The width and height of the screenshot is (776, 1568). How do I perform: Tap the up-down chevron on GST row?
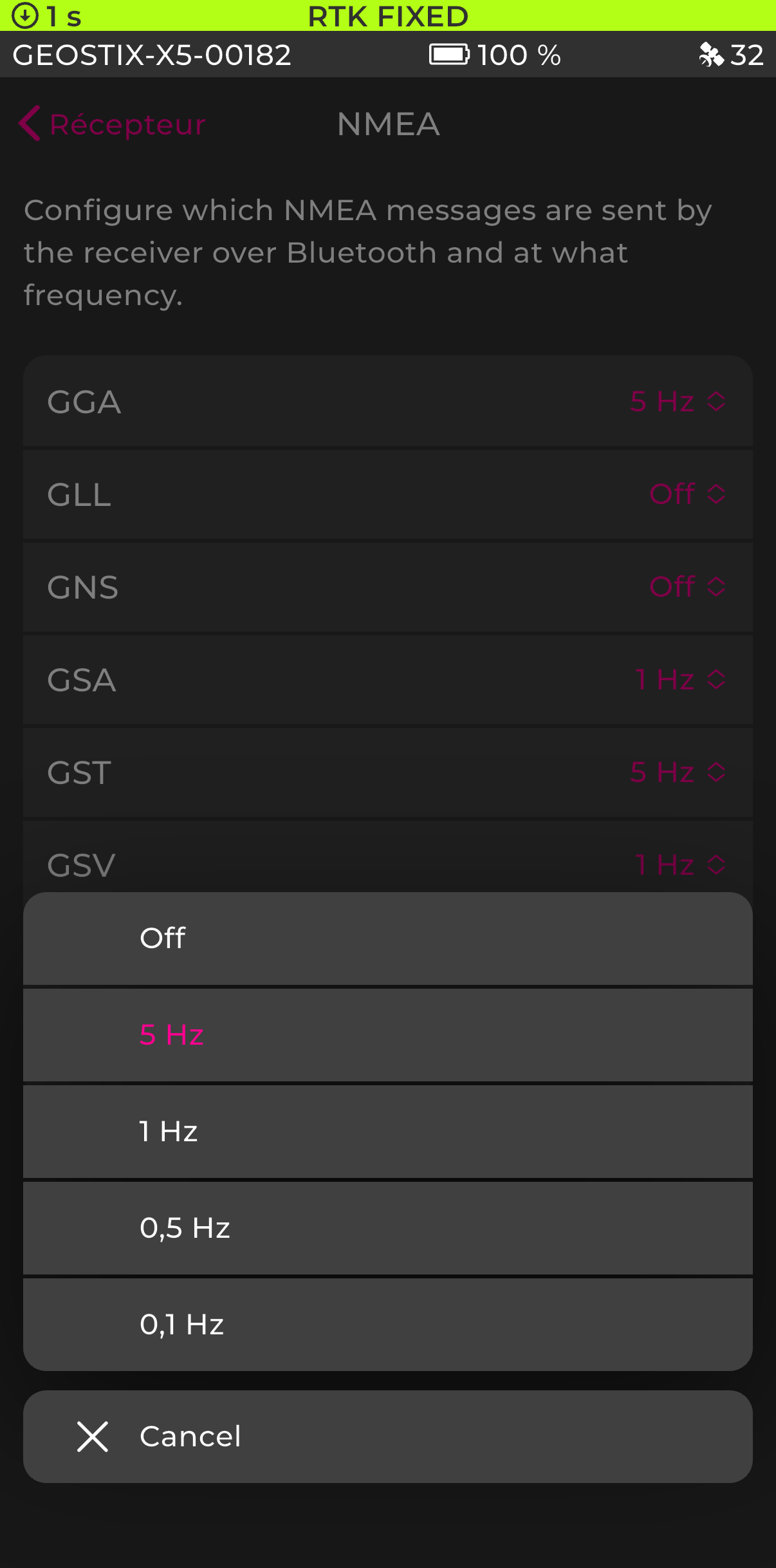tap(716, 772)
